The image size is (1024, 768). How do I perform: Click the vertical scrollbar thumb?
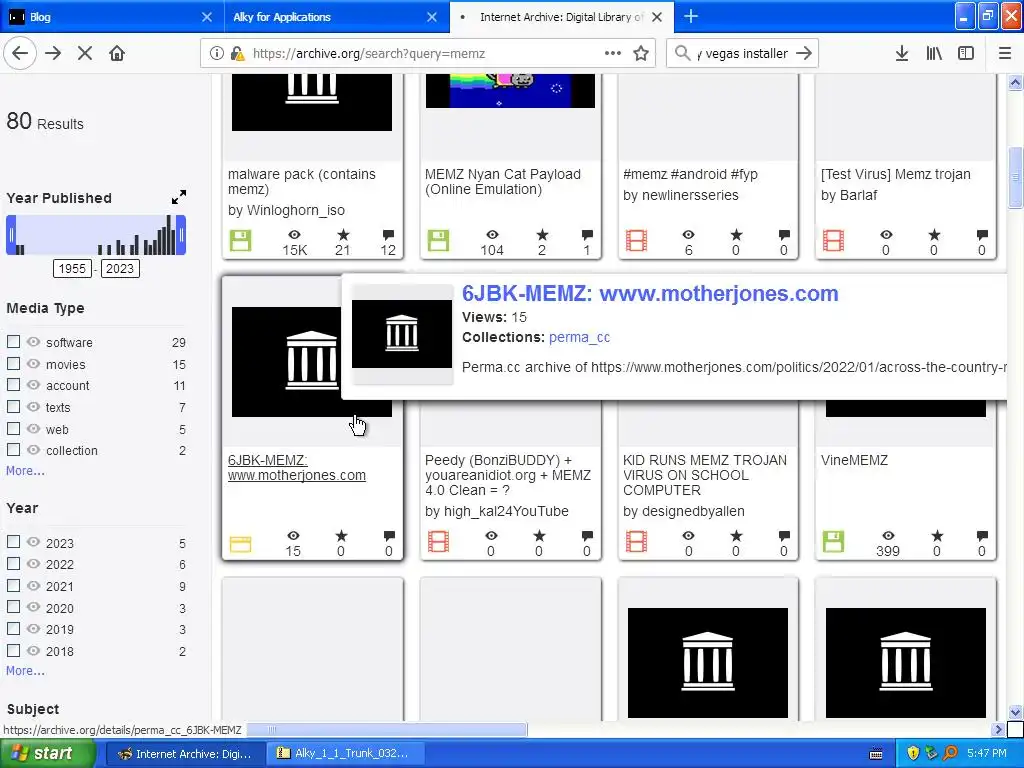coord(1015,178)
